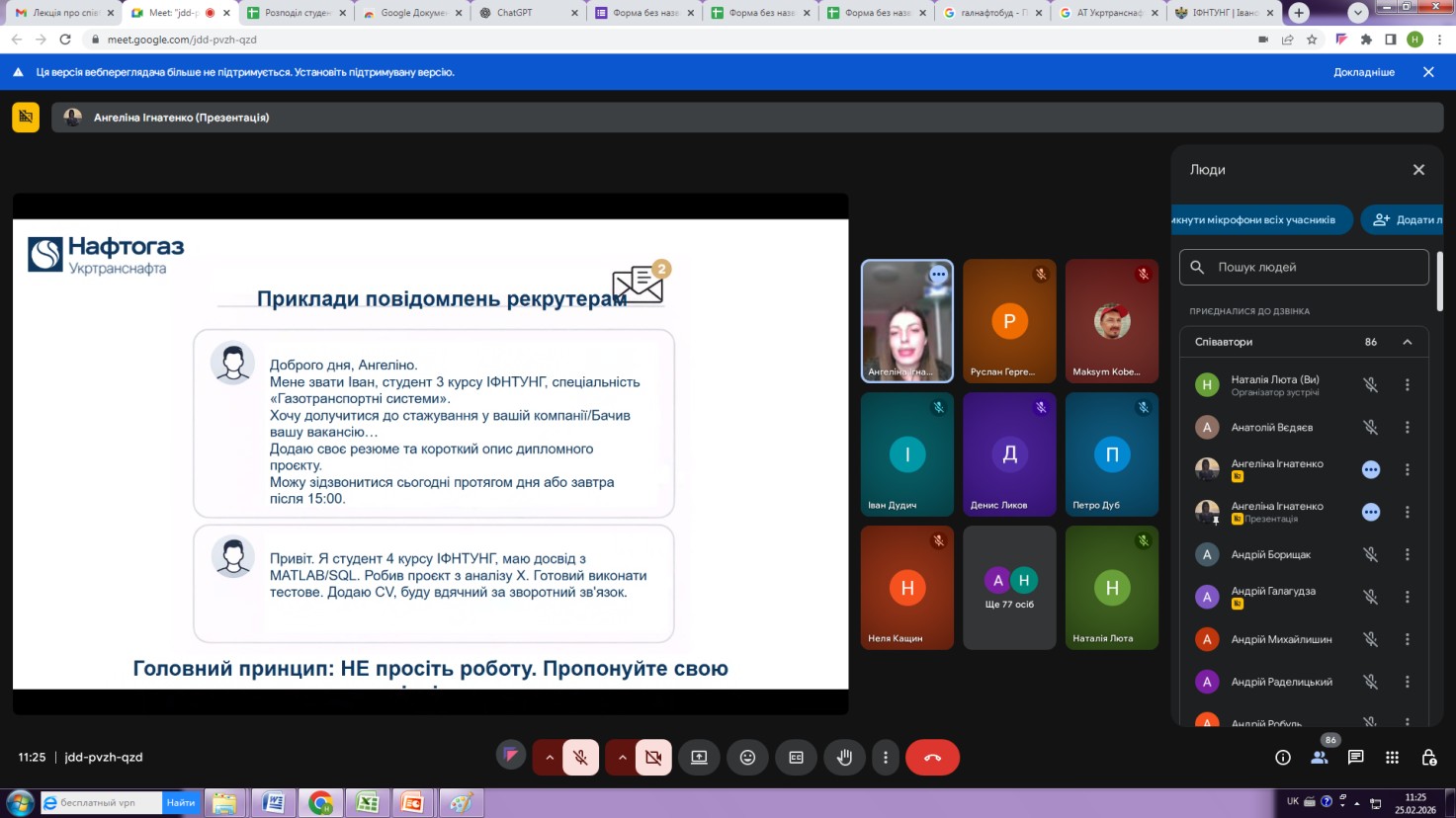Open host controls lock icon
Viewport: 1456px width, 818px height.
[x=1429, y=758]
